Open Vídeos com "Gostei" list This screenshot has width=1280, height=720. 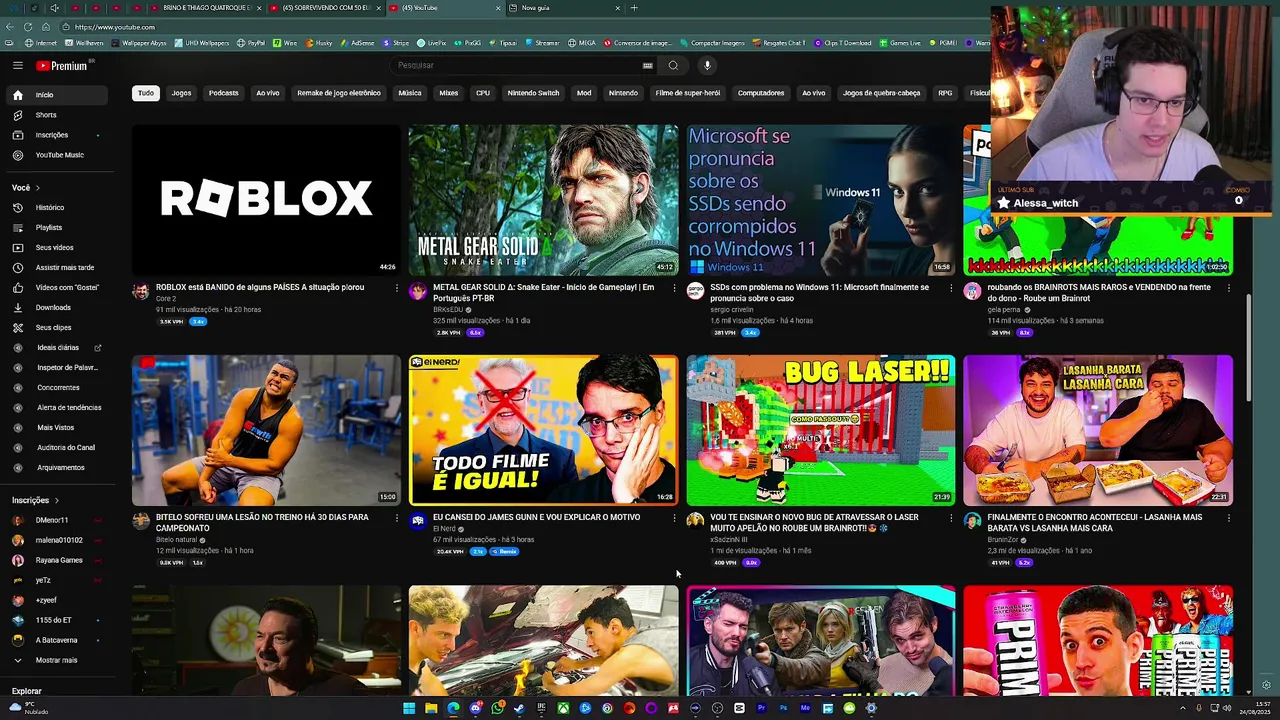(x=56, y=287)
